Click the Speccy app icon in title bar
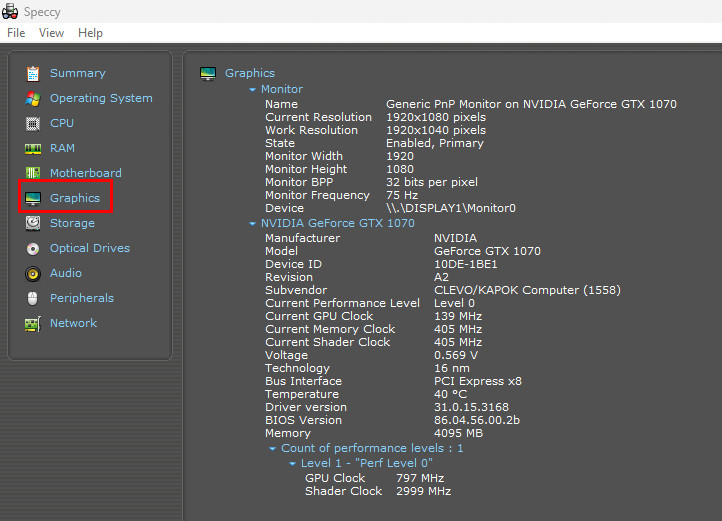 click(x=10, y=12)
